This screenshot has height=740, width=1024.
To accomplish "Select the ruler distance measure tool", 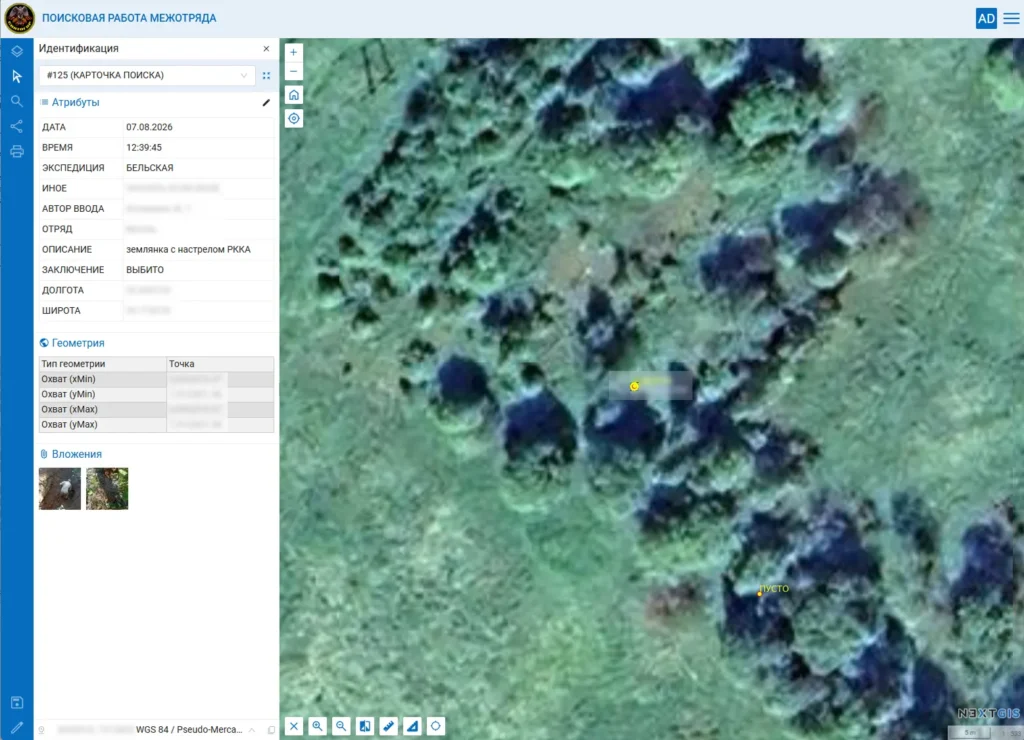I will 389,726.
